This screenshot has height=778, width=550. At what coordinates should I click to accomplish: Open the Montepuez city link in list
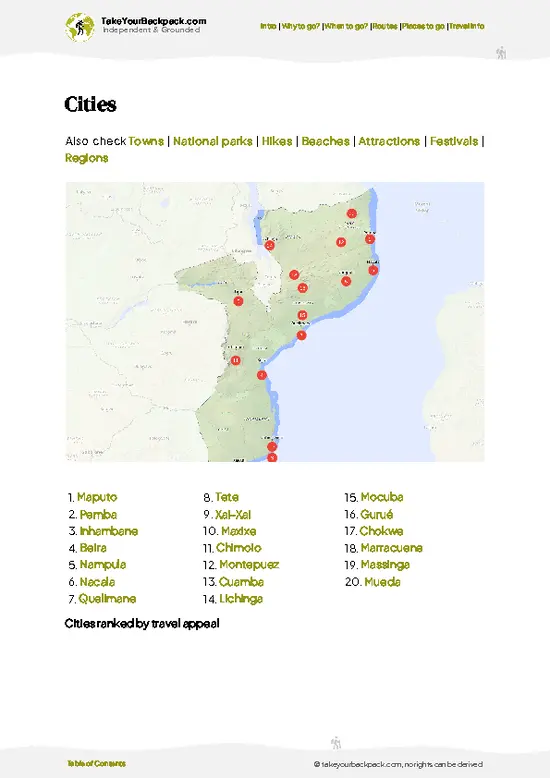click(x=249, y=565)
